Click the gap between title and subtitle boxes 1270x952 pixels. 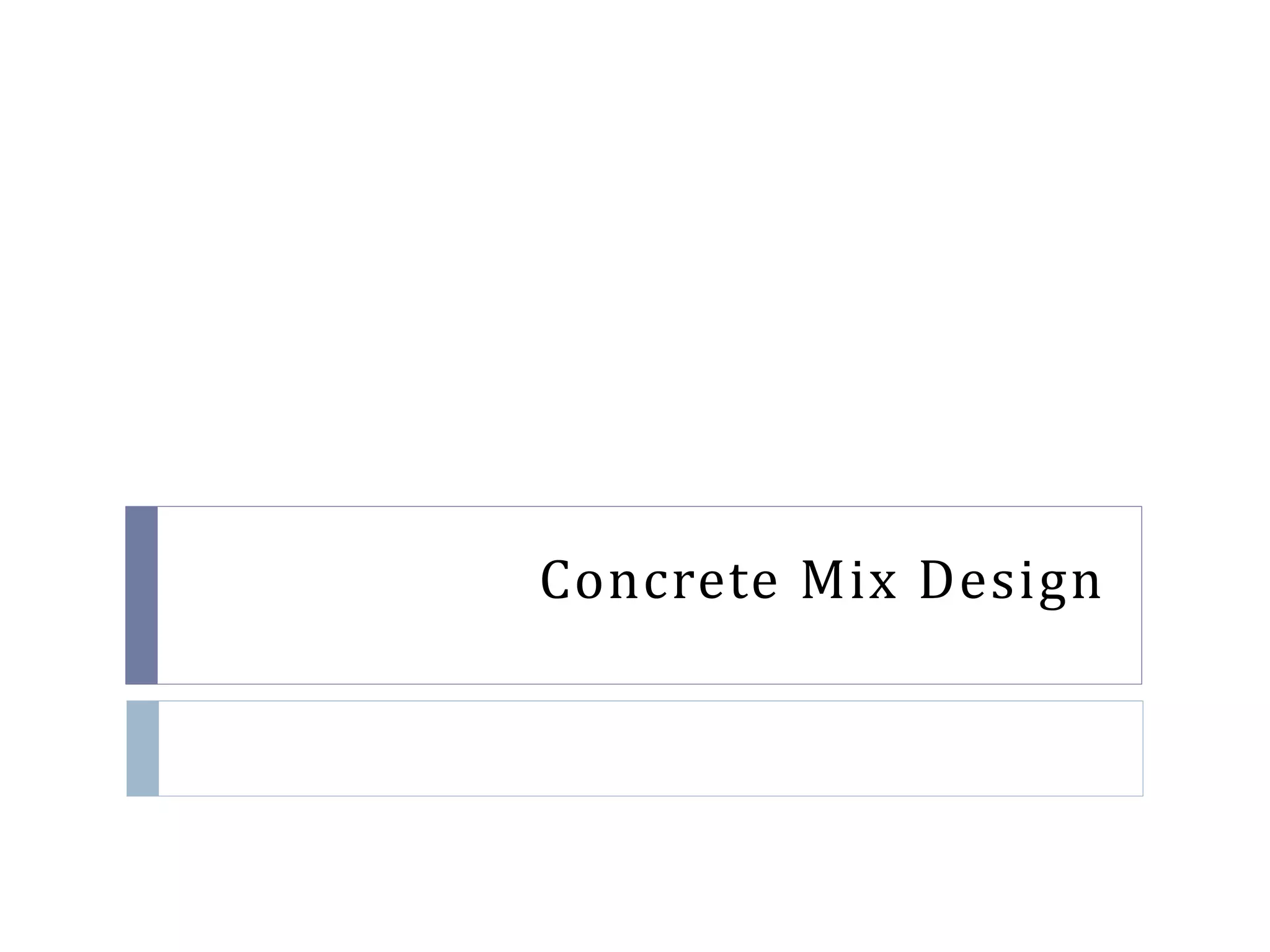click(x=635, y=692)
